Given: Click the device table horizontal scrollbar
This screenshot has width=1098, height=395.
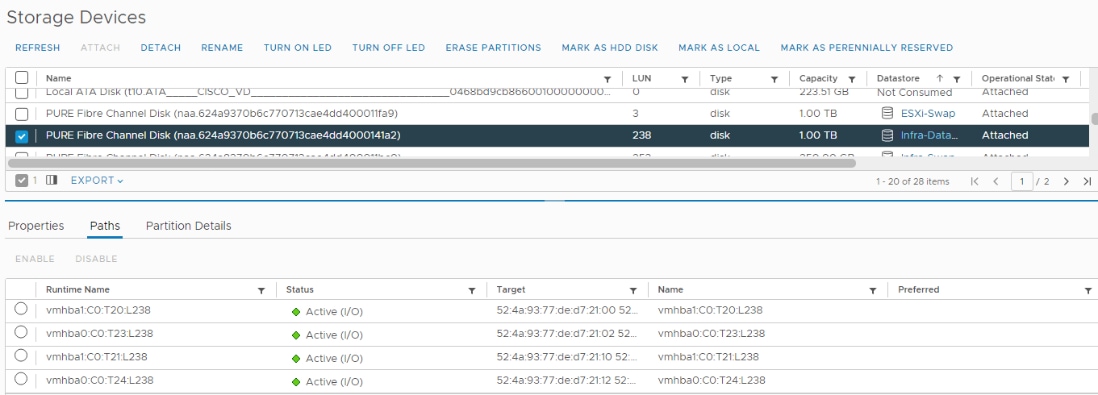Looking at the screenshot, I should pos(431,162).
